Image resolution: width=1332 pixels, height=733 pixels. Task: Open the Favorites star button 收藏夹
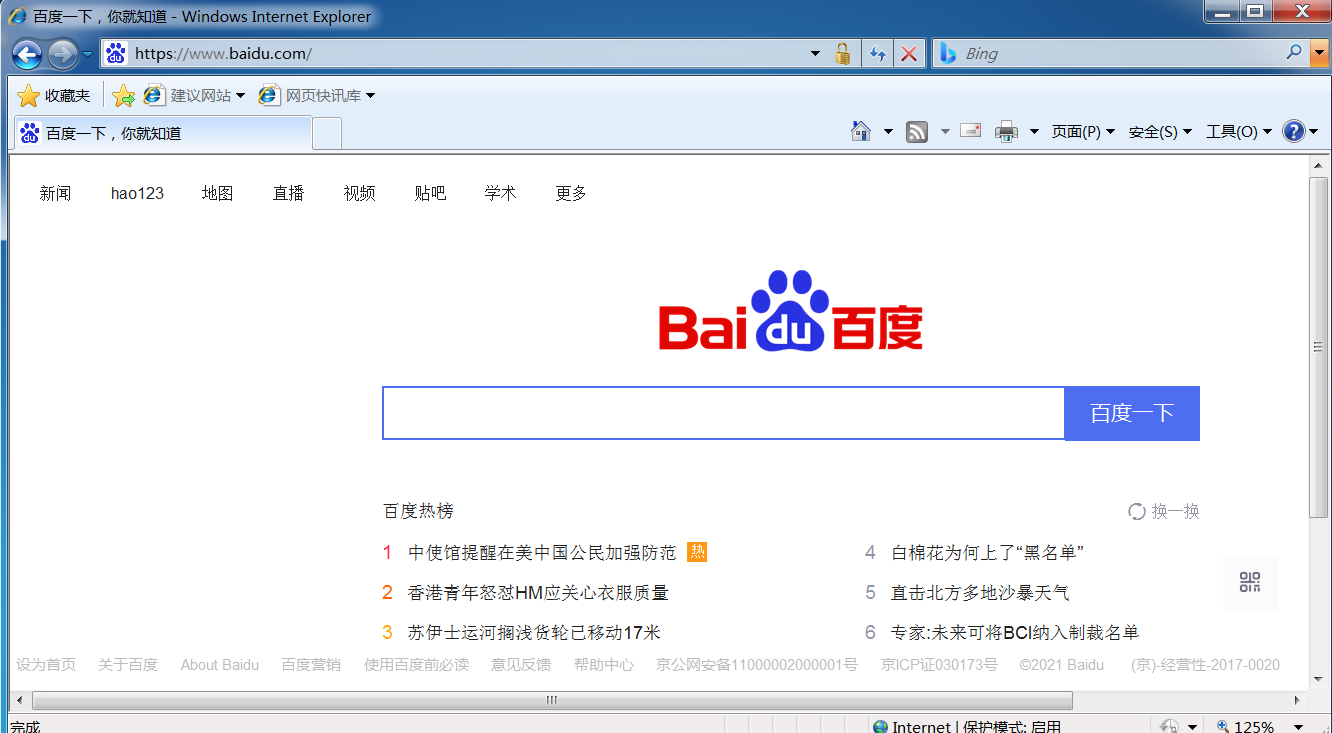[54, 96]
